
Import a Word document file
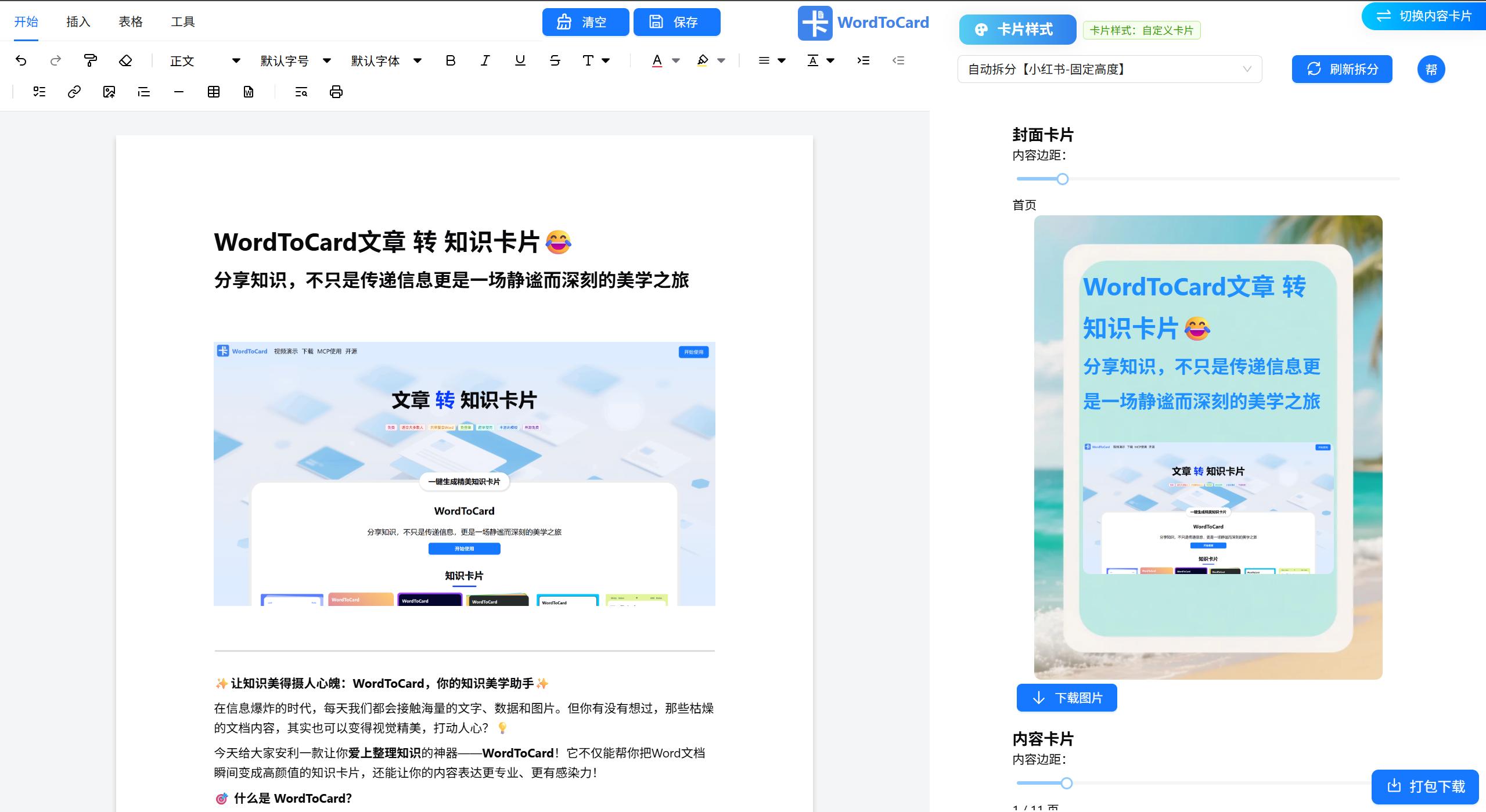pyautogui.click(x=249, y=92)
